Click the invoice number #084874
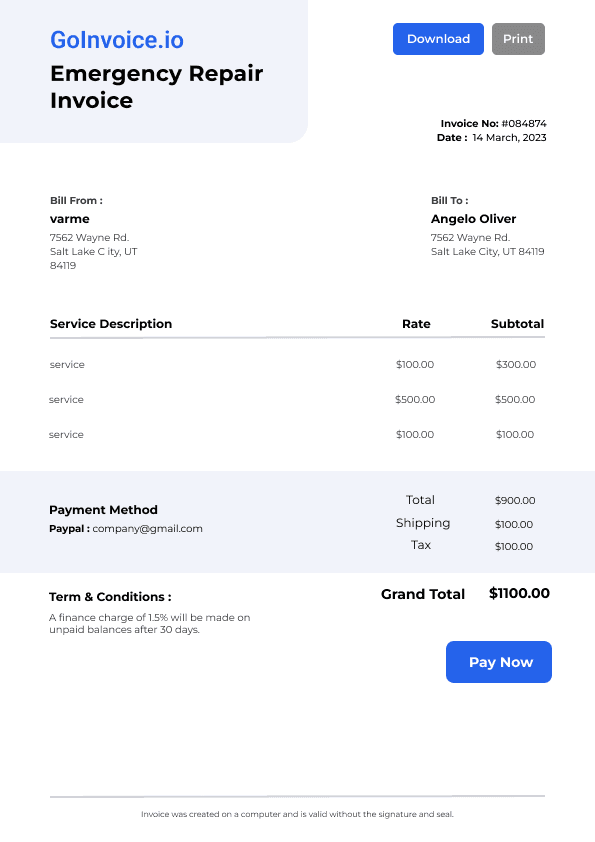Viewport: 595px width, 842px height. 524,124
